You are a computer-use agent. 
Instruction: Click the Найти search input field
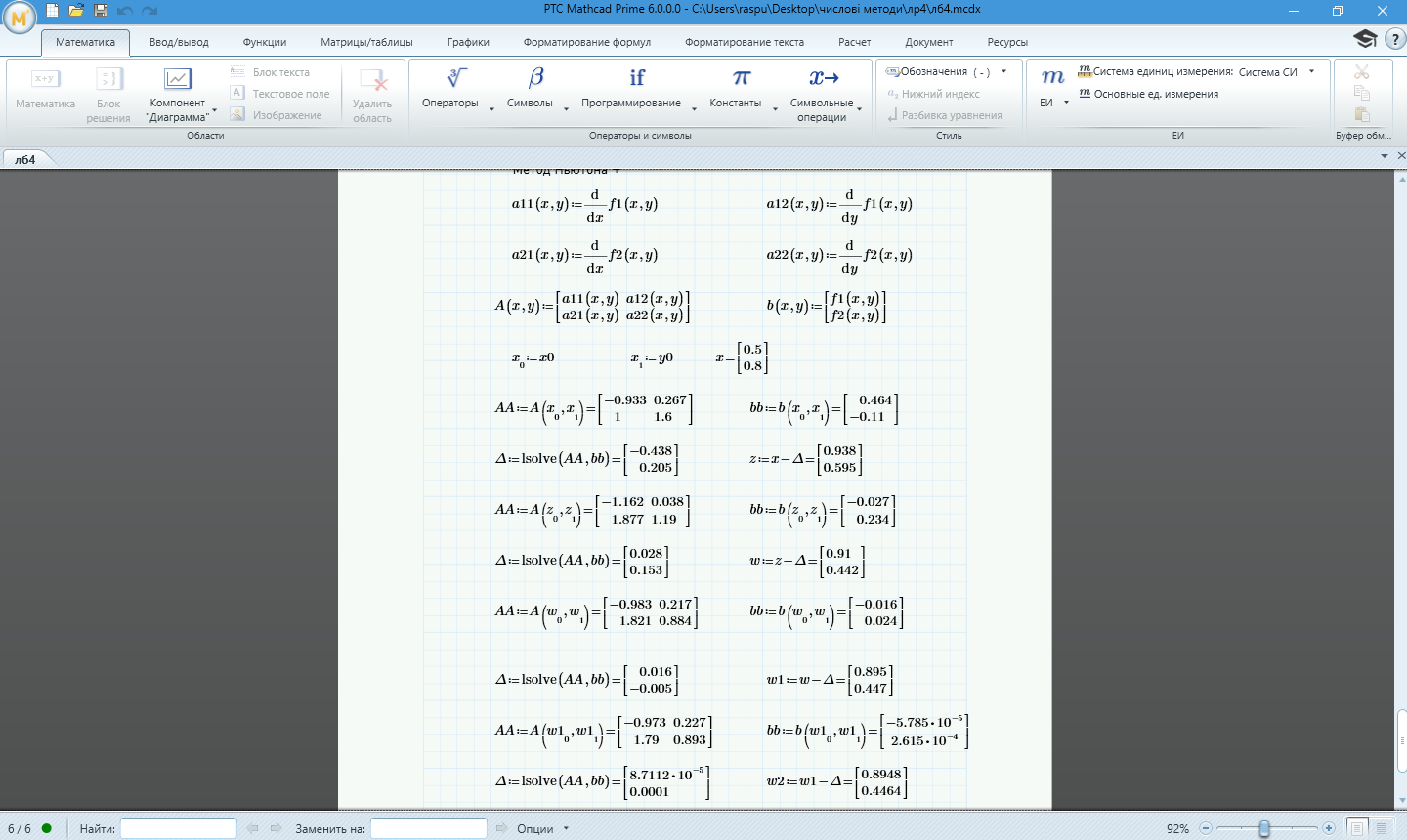pyautogui.click(x=178, y=828)
